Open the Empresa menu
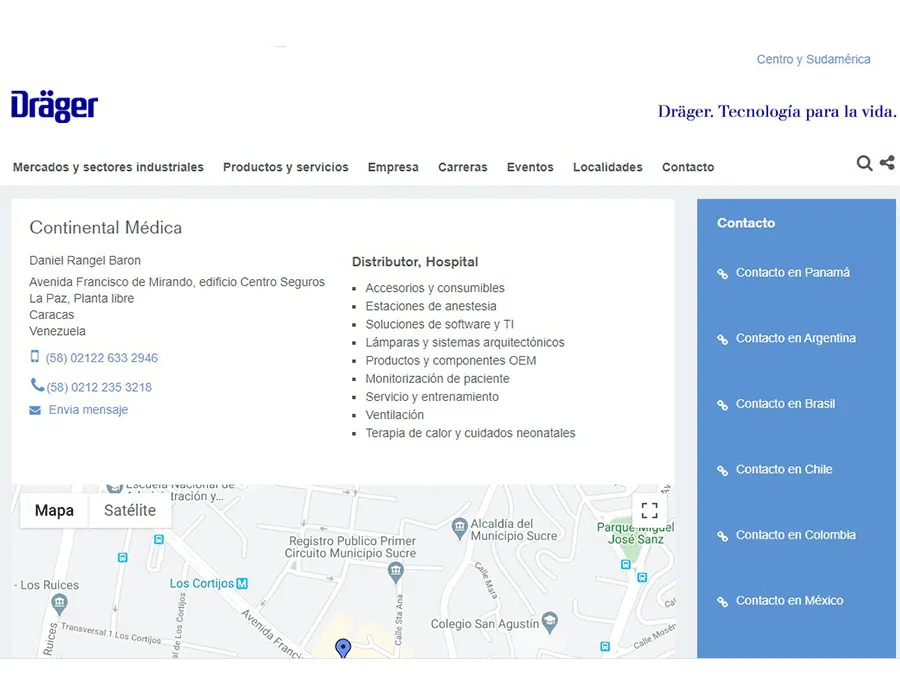Screen dimensions: 900x700 click(x=393, y=167)
